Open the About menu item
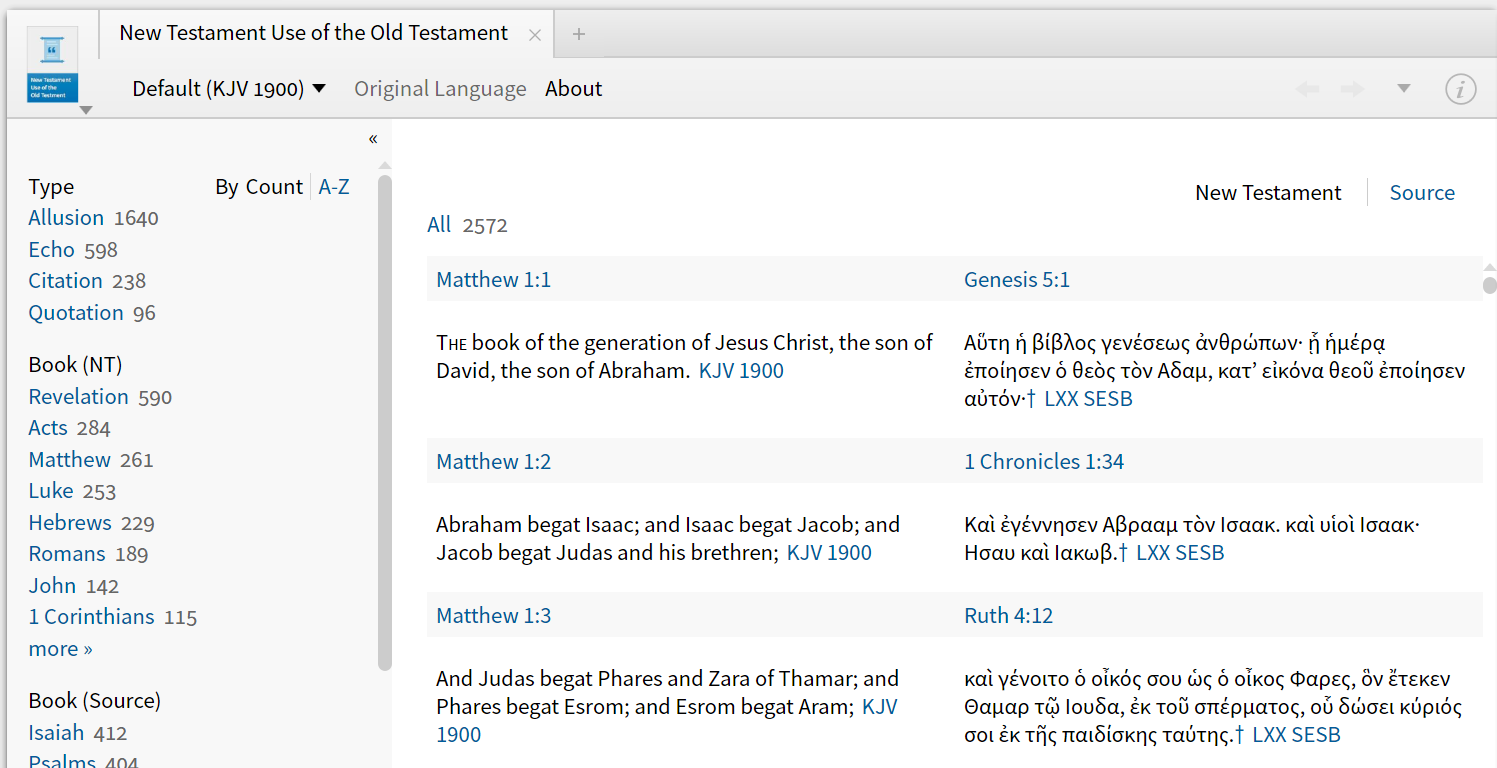Screen dimensions: 1497x768 pos(573,89)
